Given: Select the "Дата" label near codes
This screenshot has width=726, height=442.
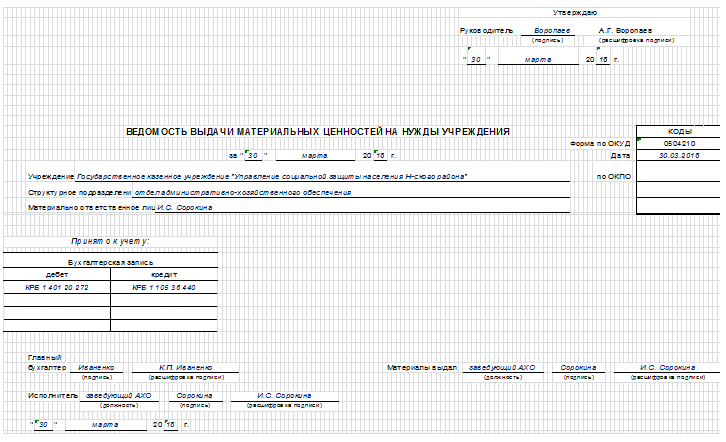Looking at the screenshot, I should coord(620,156).
